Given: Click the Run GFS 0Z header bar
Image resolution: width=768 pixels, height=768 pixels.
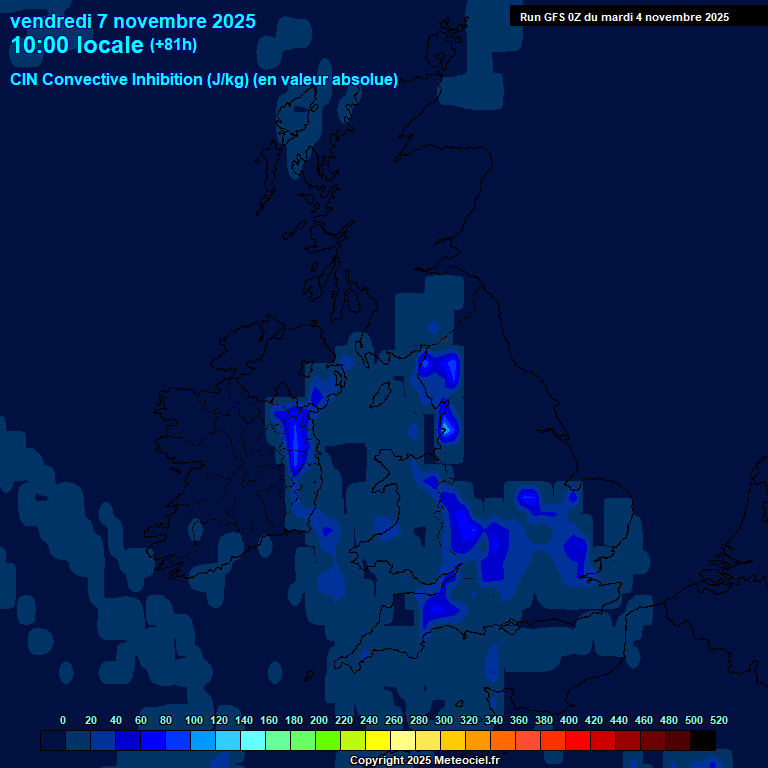Looking at the screenshot, I should (x=624, y=17).
